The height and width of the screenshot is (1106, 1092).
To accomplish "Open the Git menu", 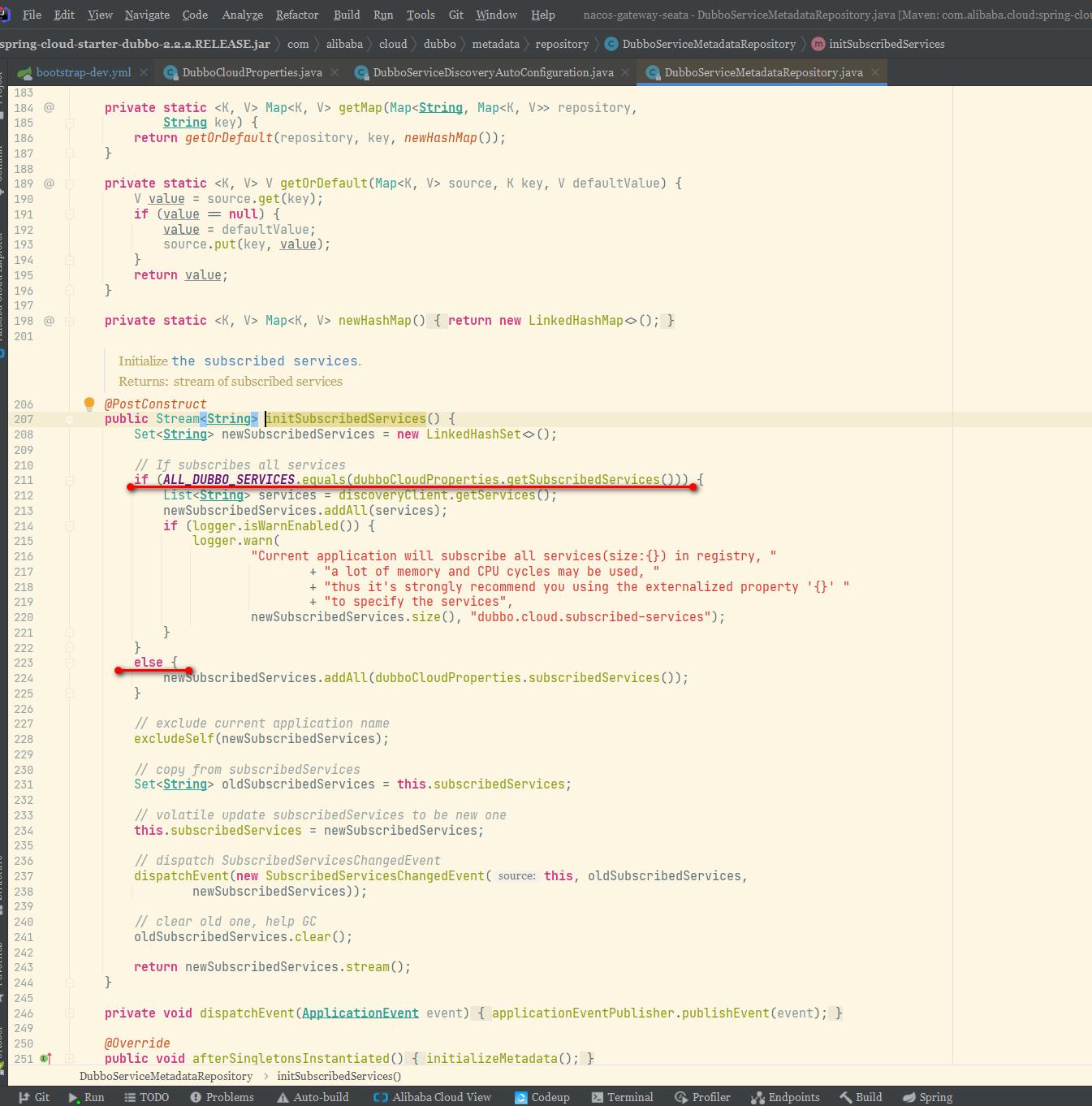I will pos(456,15).
